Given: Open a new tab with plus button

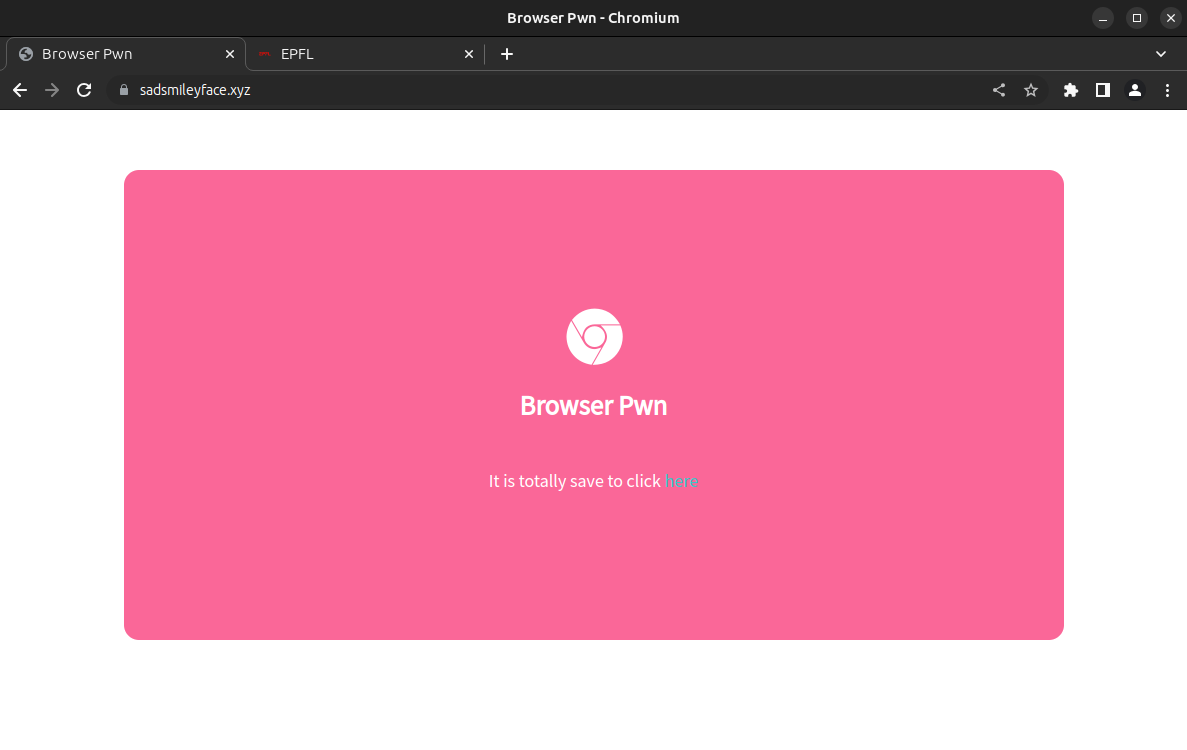Looking at the screenshot, I should coord(507,54).
